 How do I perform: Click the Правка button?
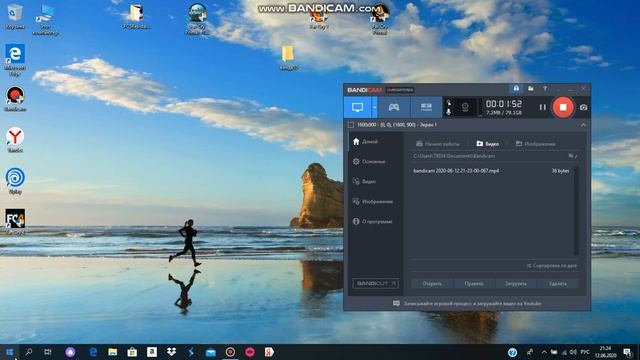[474, 284]
